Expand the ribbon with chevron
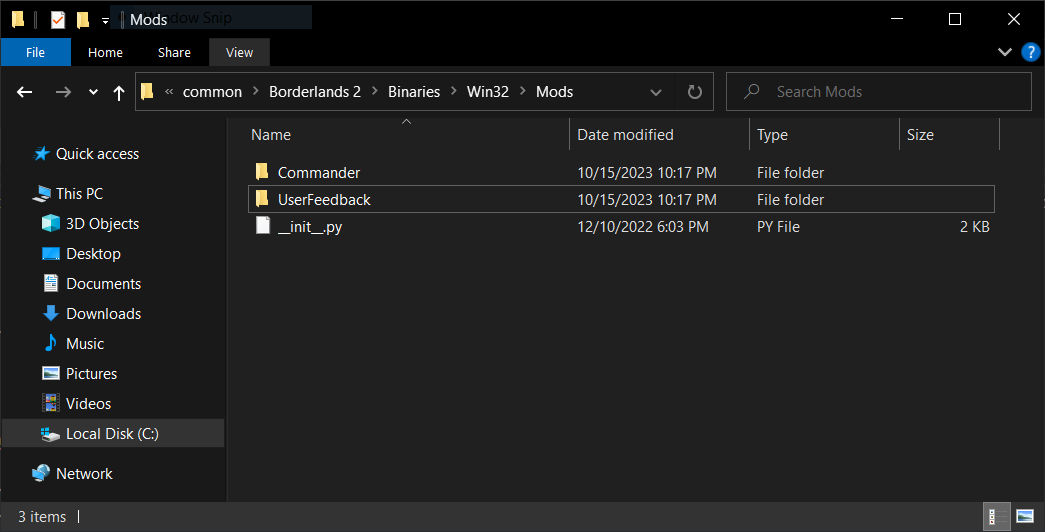Viewport: 1045px width, 532px height. tap(1004, 52)
